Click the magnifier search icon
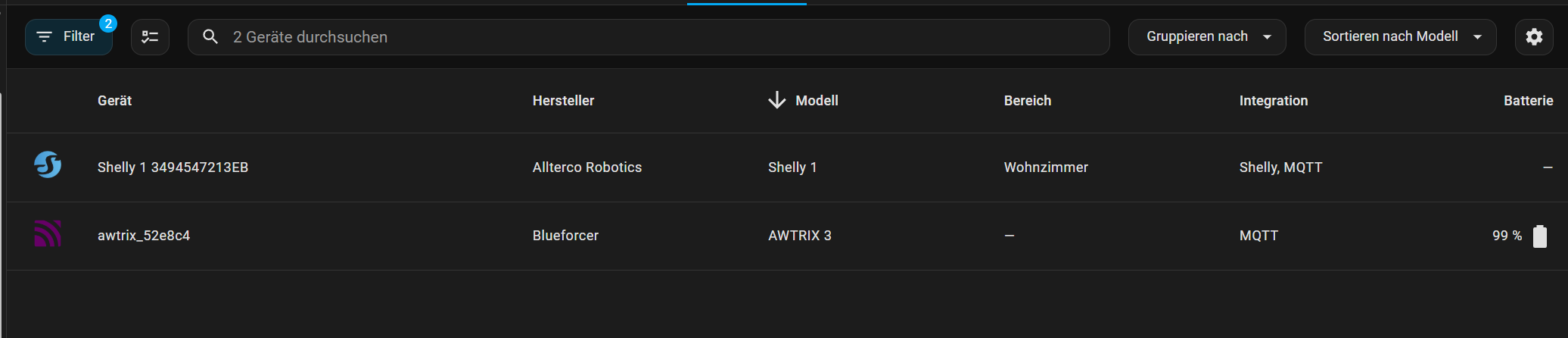Screen dimensions: 1568x338 (x=210, y=37)
